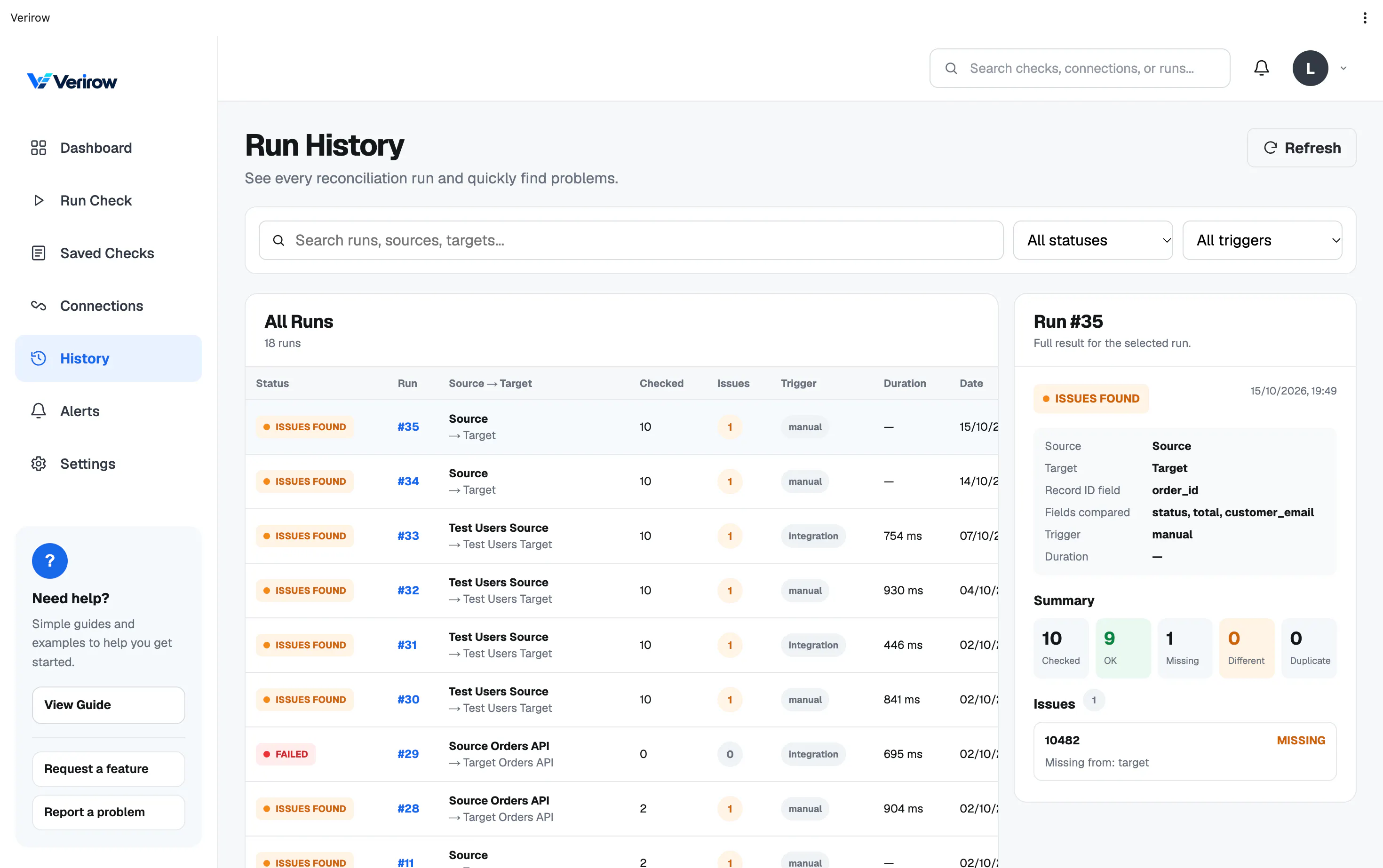This screenshot has height=868, width=1383.
Task: Click the 754 ms duration cell
Action: (x=902, y=536)
